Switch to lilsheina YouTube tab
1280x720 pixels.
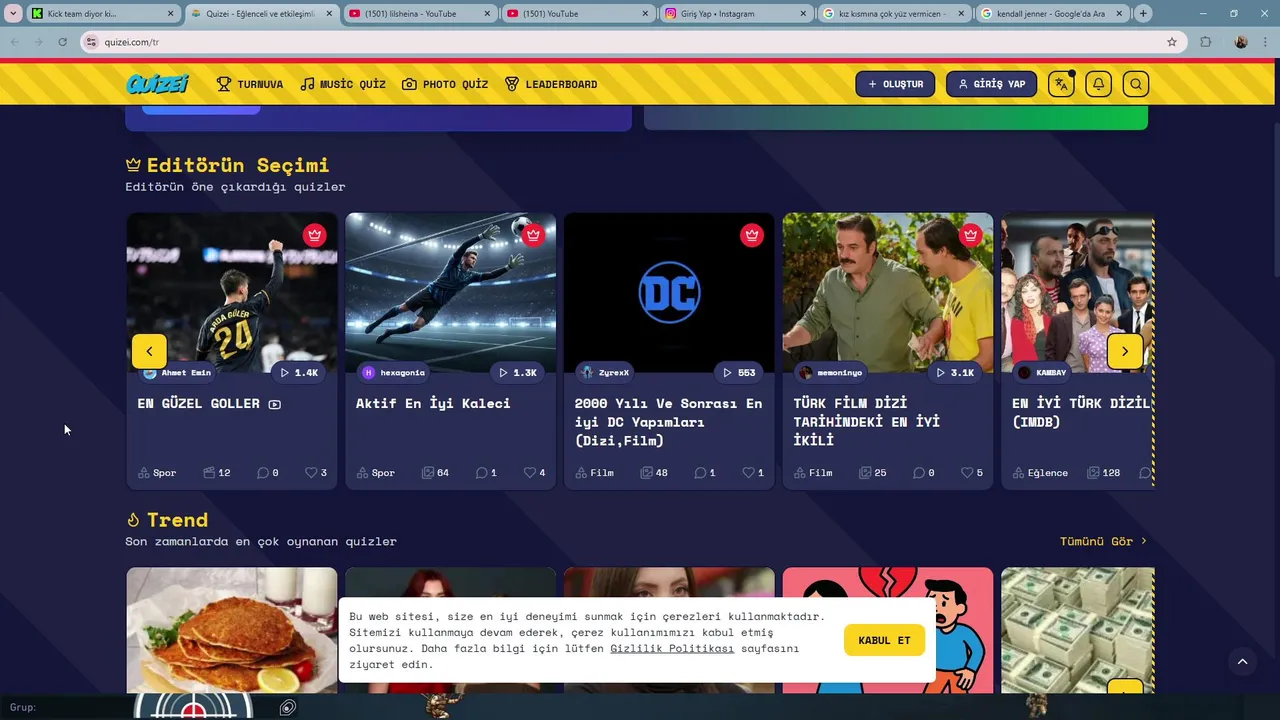click(x=418, y=14)
